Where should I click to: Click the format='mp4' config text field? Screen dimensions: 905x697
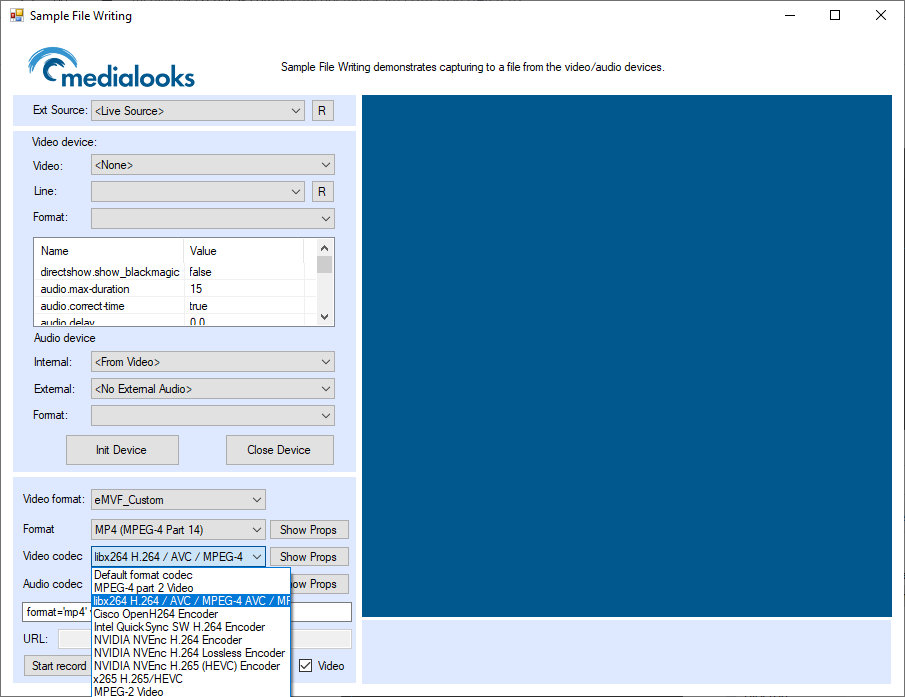(x=57, y=612)
